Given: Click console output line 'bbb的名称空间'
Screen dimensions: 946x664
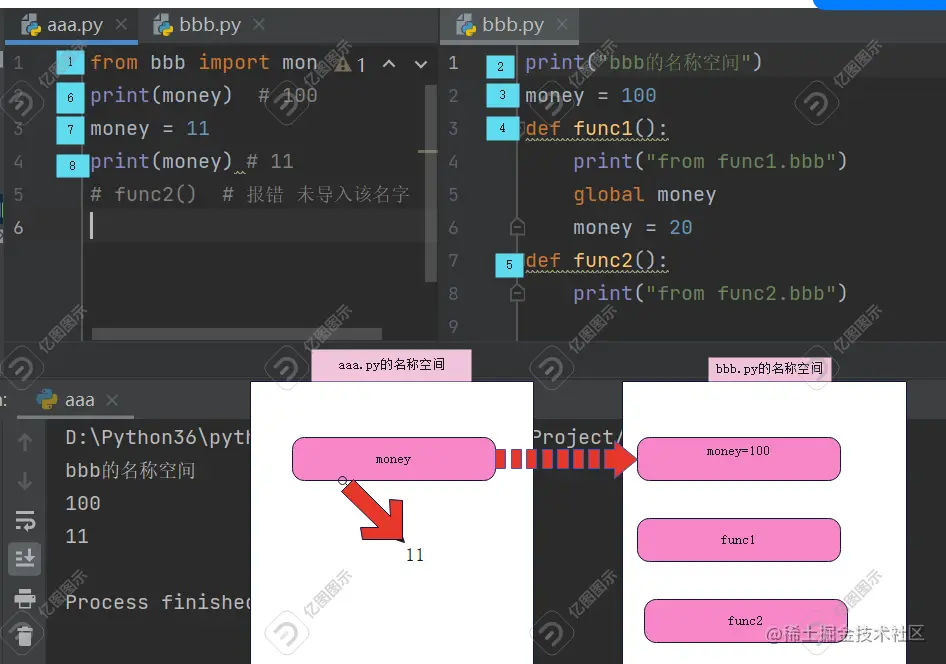Looking at the screenshot, I should [x=130, y=470].
